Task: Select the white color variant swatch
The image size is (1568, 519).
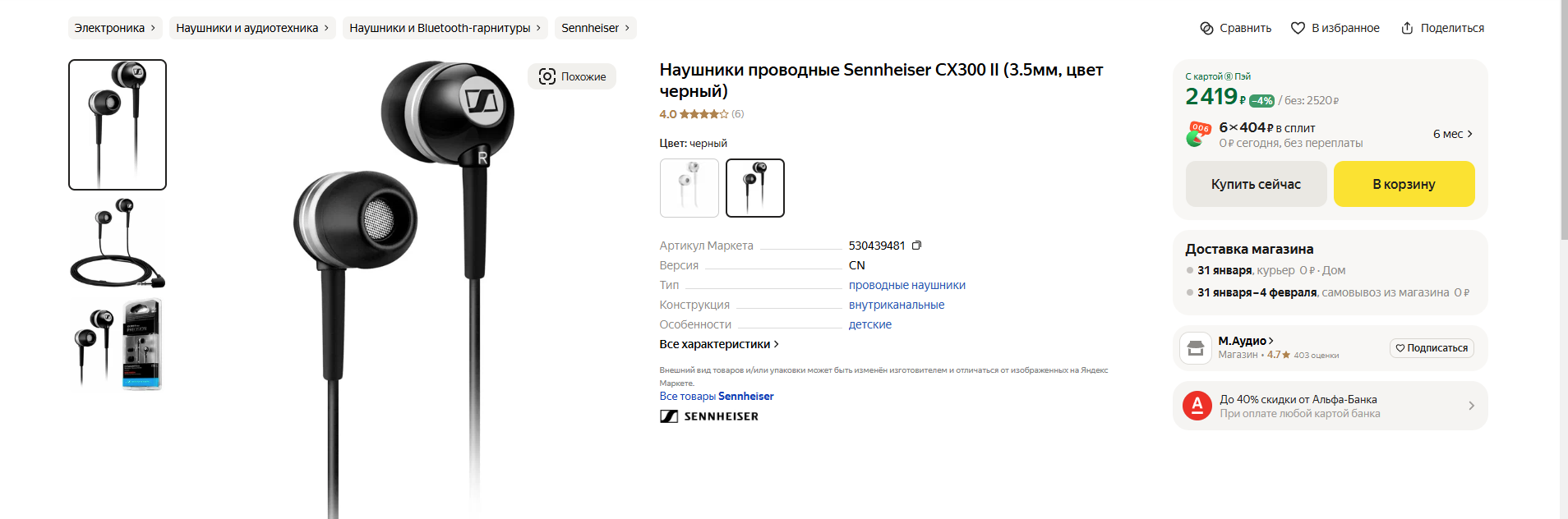Action: 689,188
